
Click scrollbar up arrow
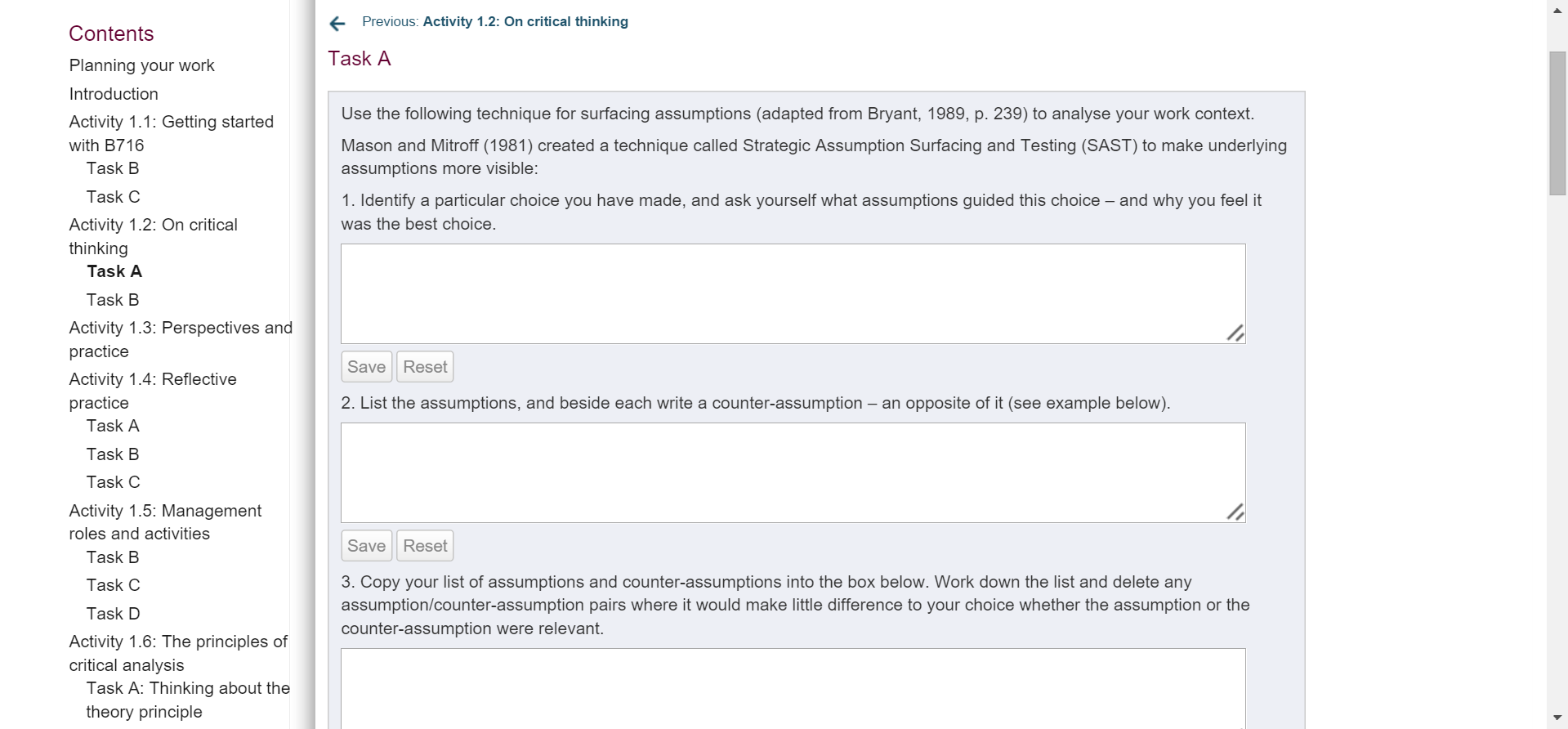(1557, 11)
